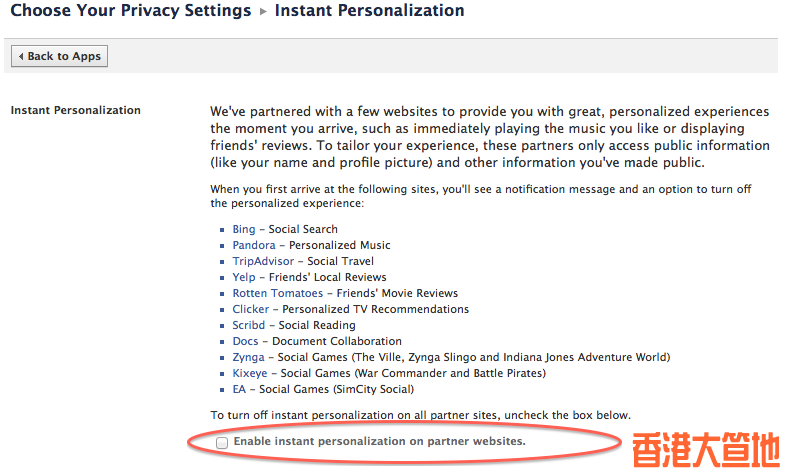Open the Kixeye link
786x474 pixels.
[x=250, y=373]
